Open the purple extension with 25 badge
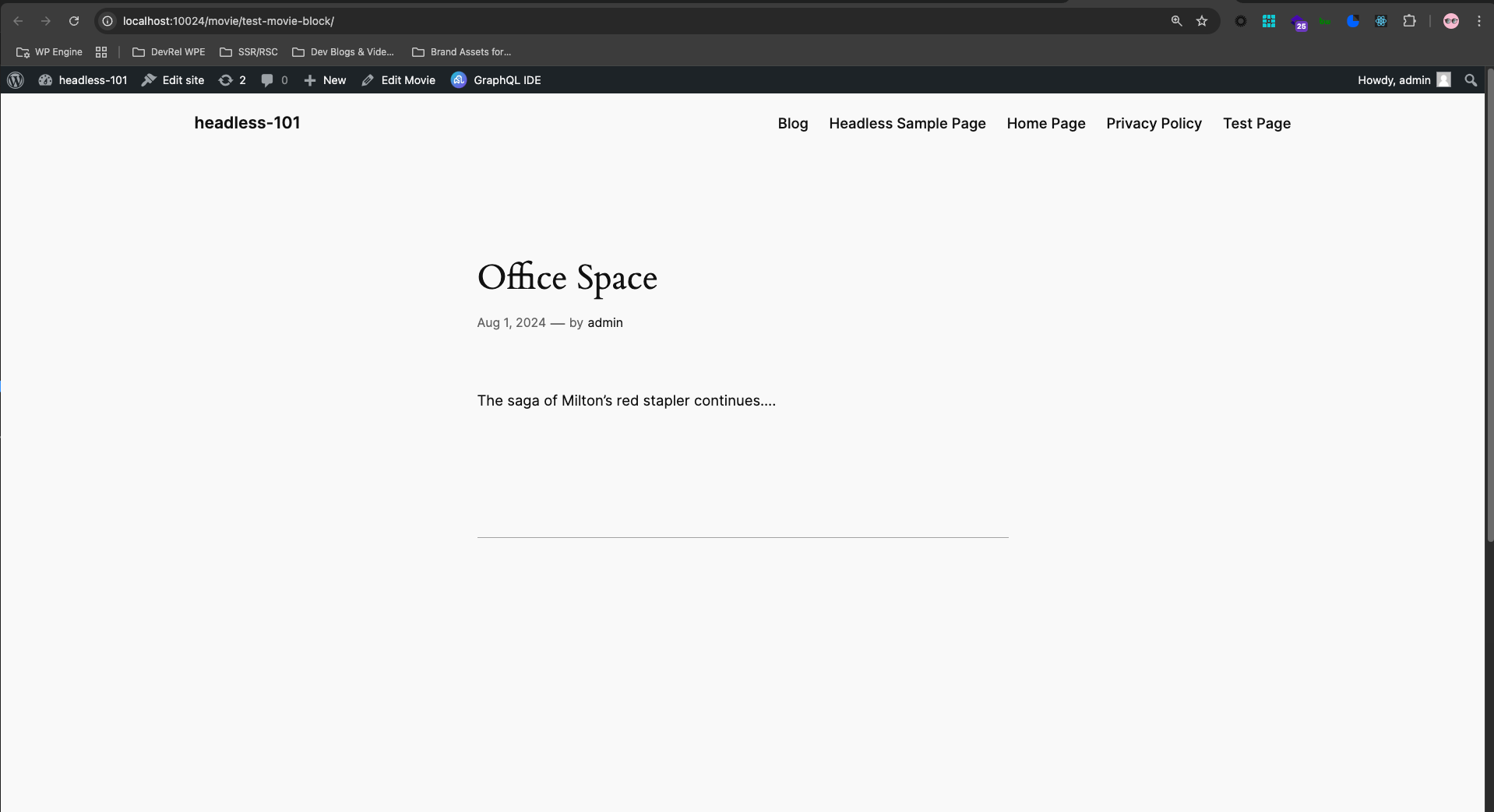Image resolution: width=1494 pixels, height=812 pixels. coord(1298,22)
